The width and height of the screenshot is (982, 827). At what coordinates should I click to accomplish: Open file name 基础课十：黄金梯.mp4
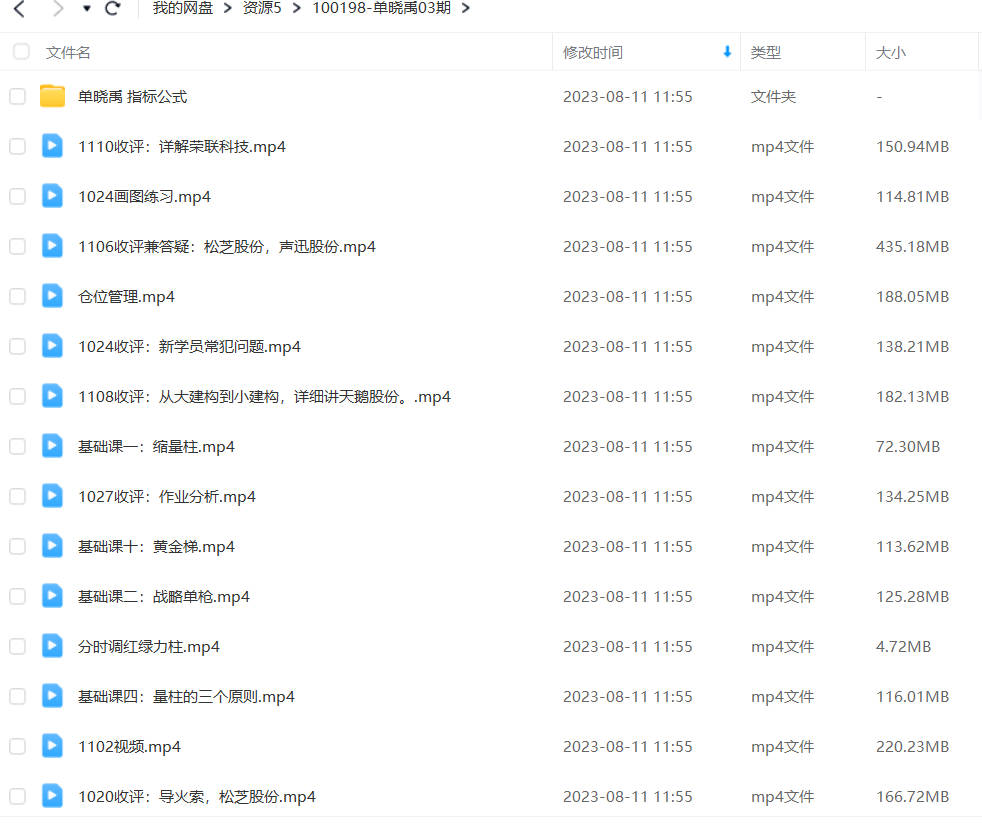point(156,547)
